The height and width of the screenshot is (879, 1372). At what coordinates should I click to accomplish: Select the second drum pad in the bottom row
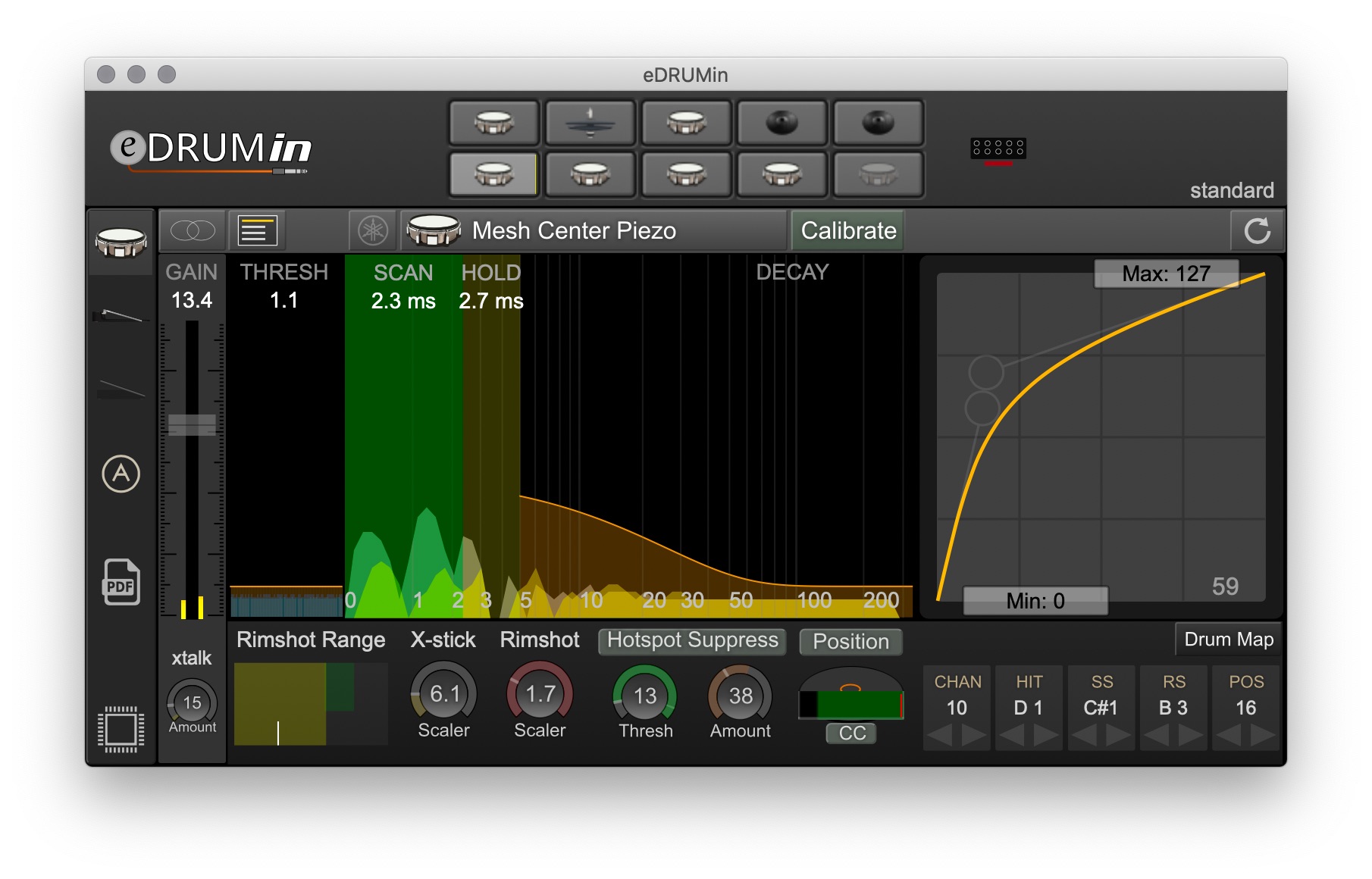point(590,174)
